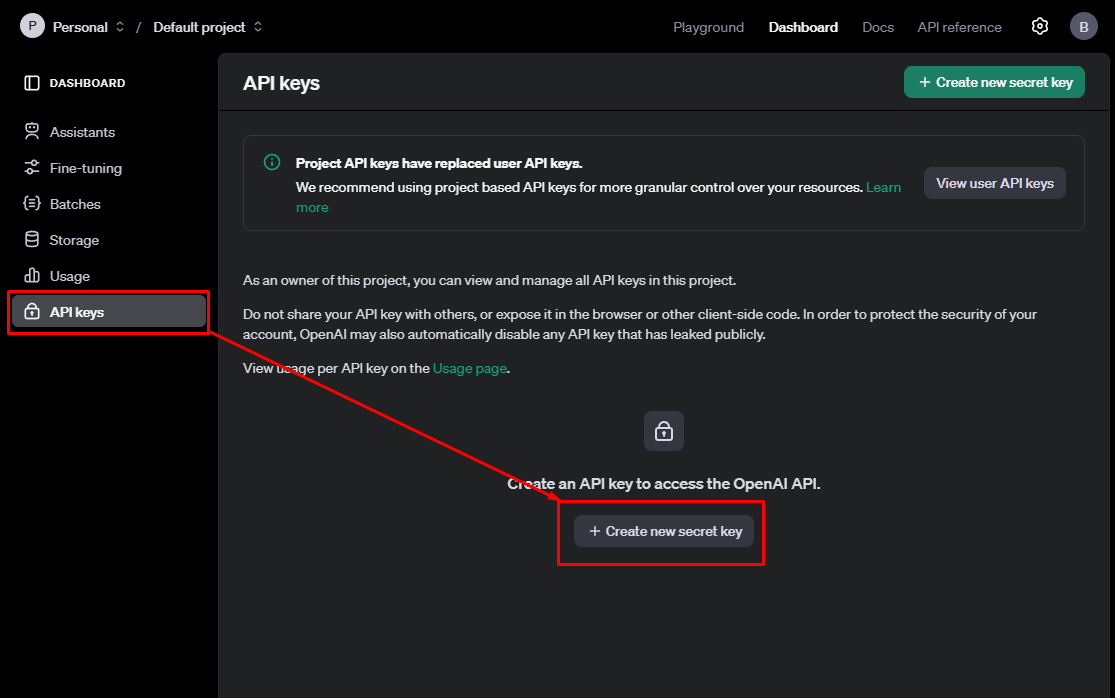Open the Docs tab
The image size is (1115, 698).
(x=877, y=27)
